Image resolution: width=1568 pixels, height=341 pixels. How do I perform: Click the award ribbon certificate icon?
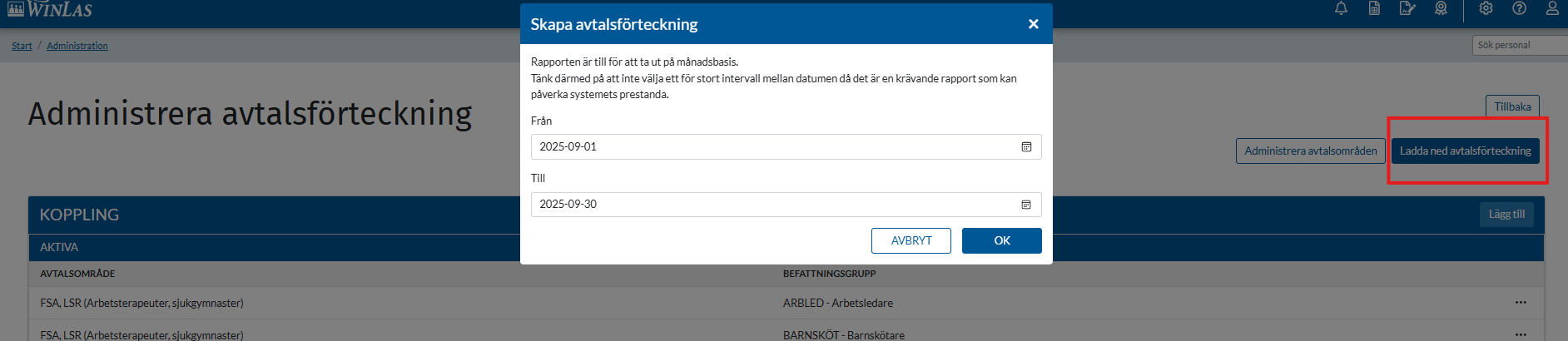(1441, 8)
